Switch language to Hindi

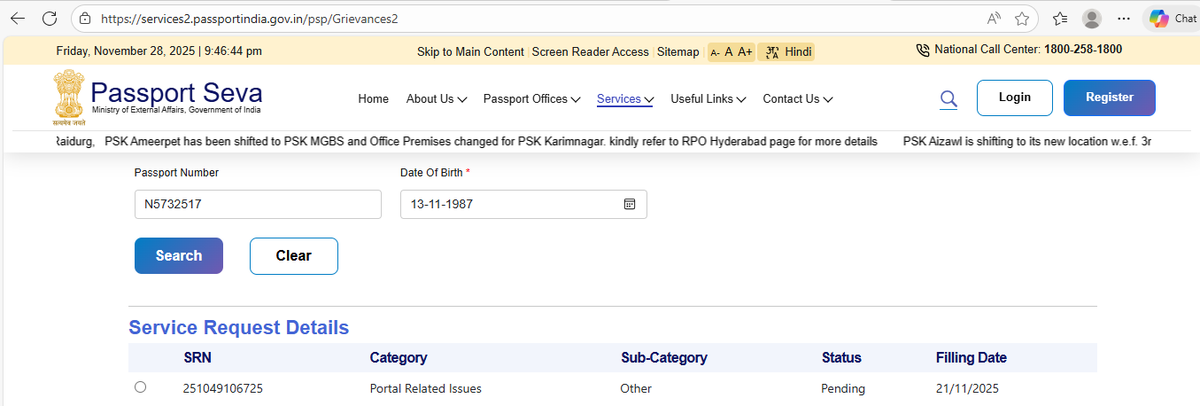tap(788, 52)
